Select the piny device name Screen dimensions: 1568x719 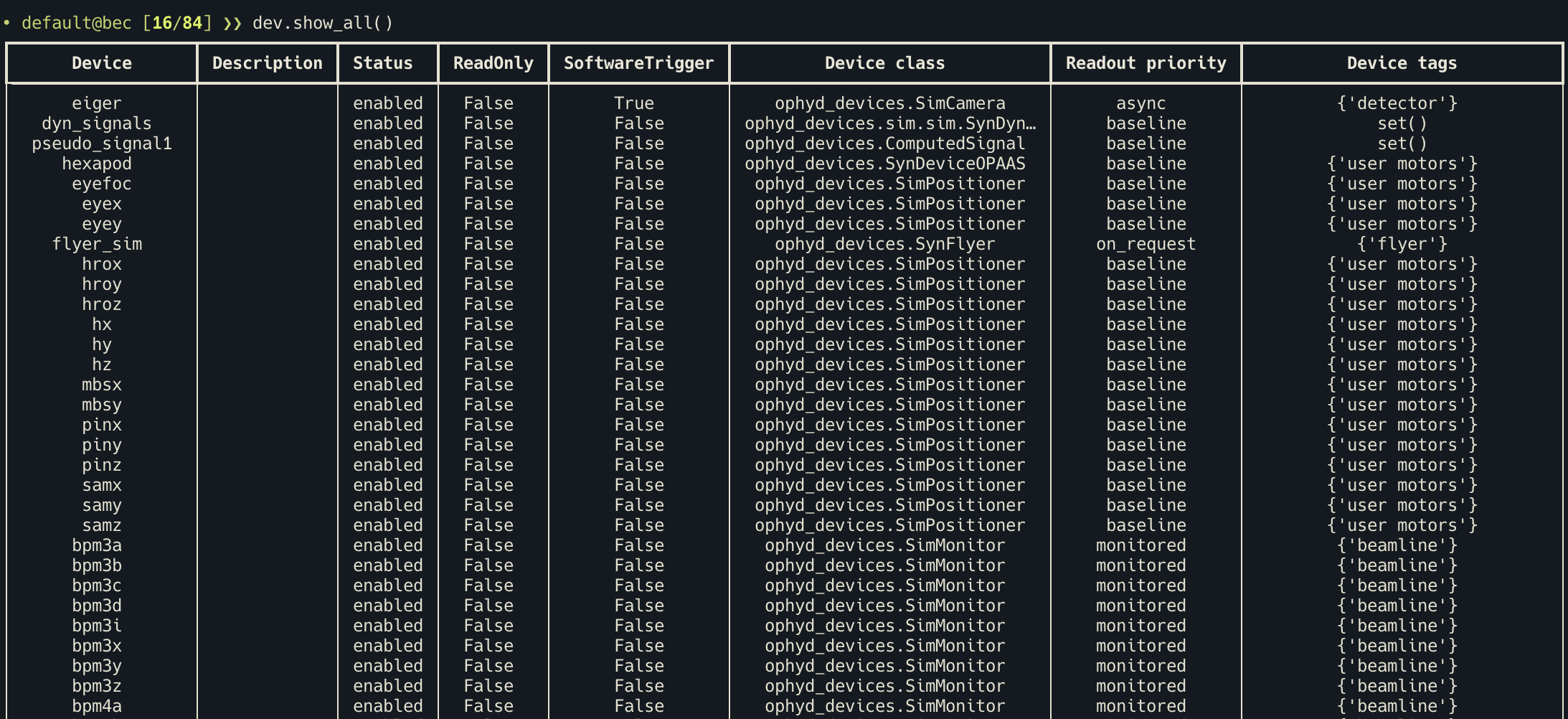[102, 445]
